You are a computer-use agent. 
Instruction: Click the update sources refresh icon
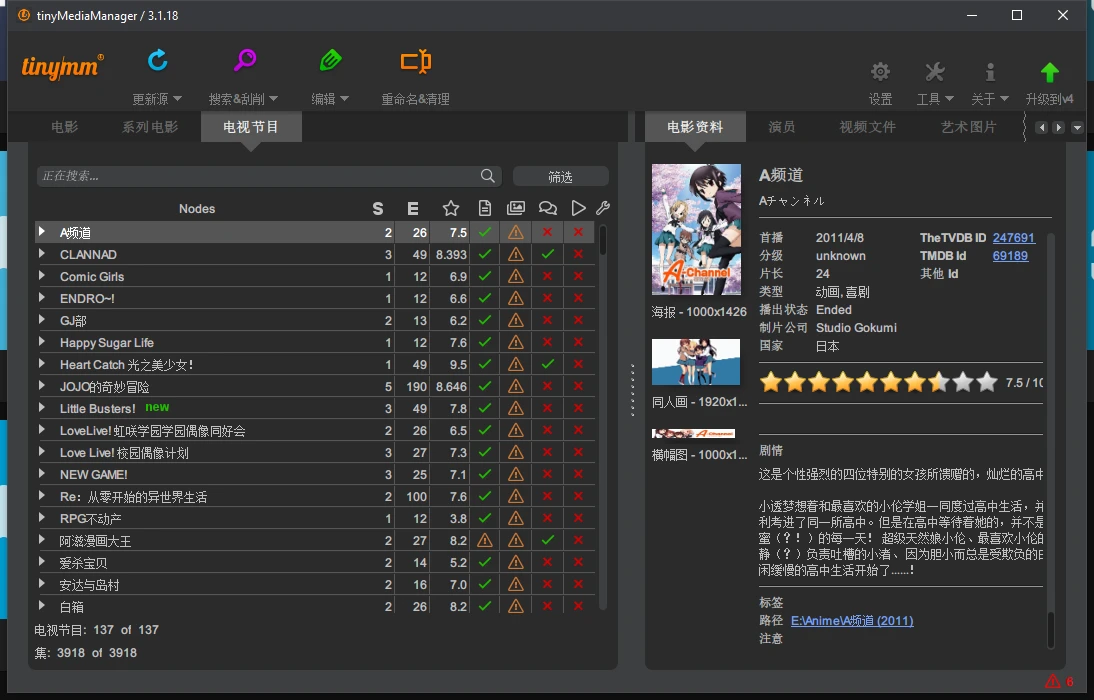pyautogui.click(x=157, y=61)
